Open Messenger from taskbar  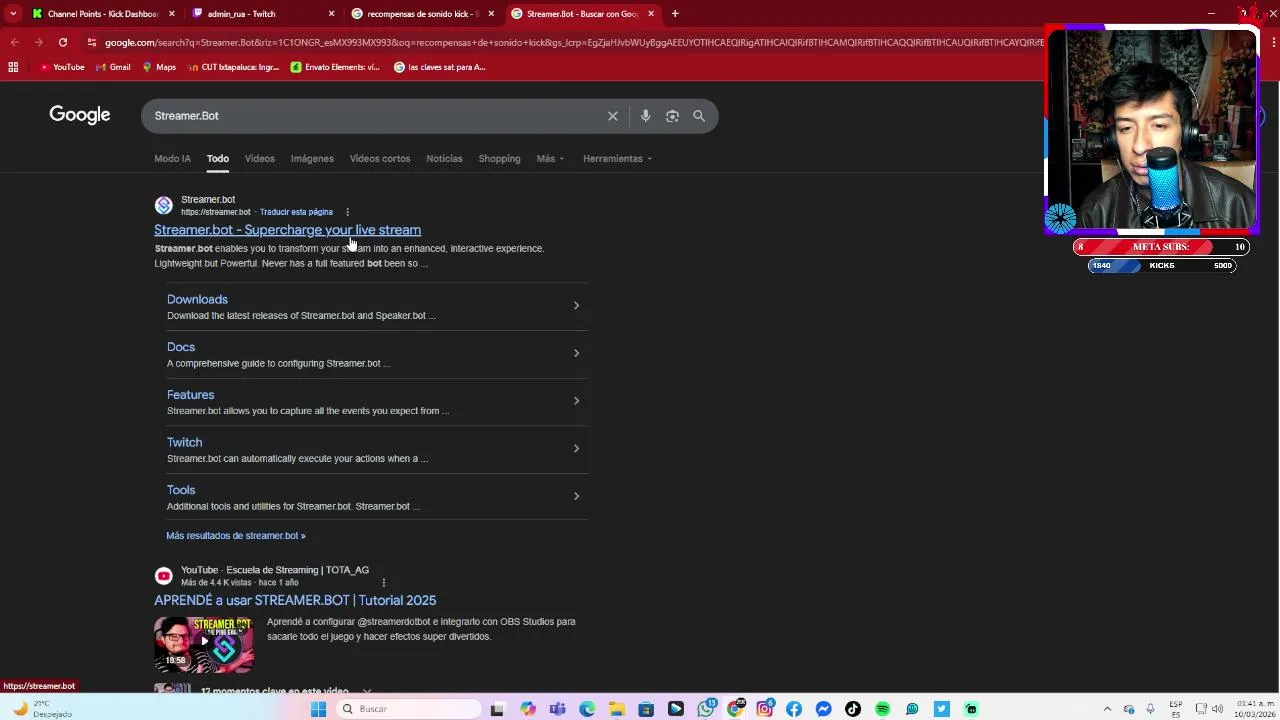coord(823,709)
